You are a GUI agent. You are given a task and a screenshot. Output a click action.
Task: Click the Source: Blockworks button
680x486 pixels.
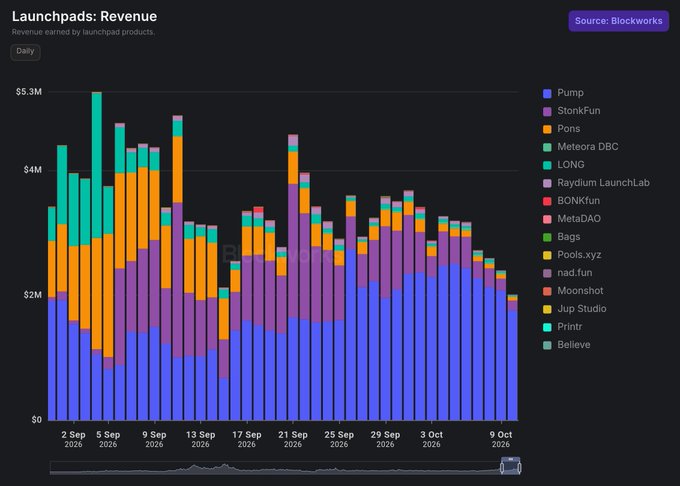(618, 21)
